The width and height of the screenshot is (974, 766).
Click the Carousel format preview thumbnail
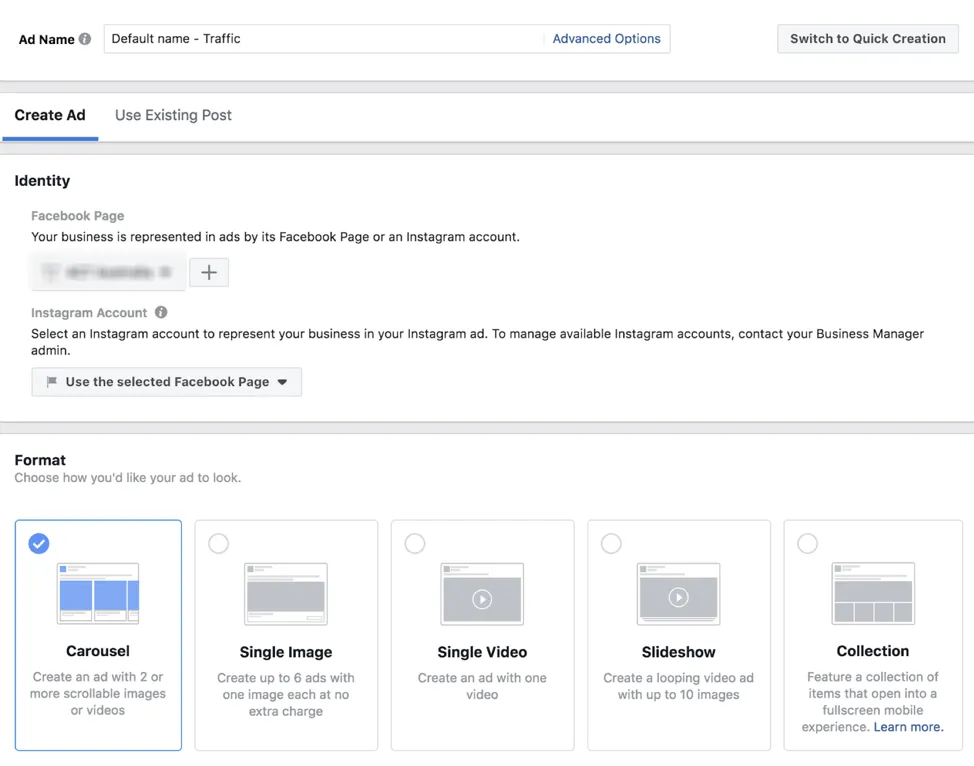(x=97, y=593)
